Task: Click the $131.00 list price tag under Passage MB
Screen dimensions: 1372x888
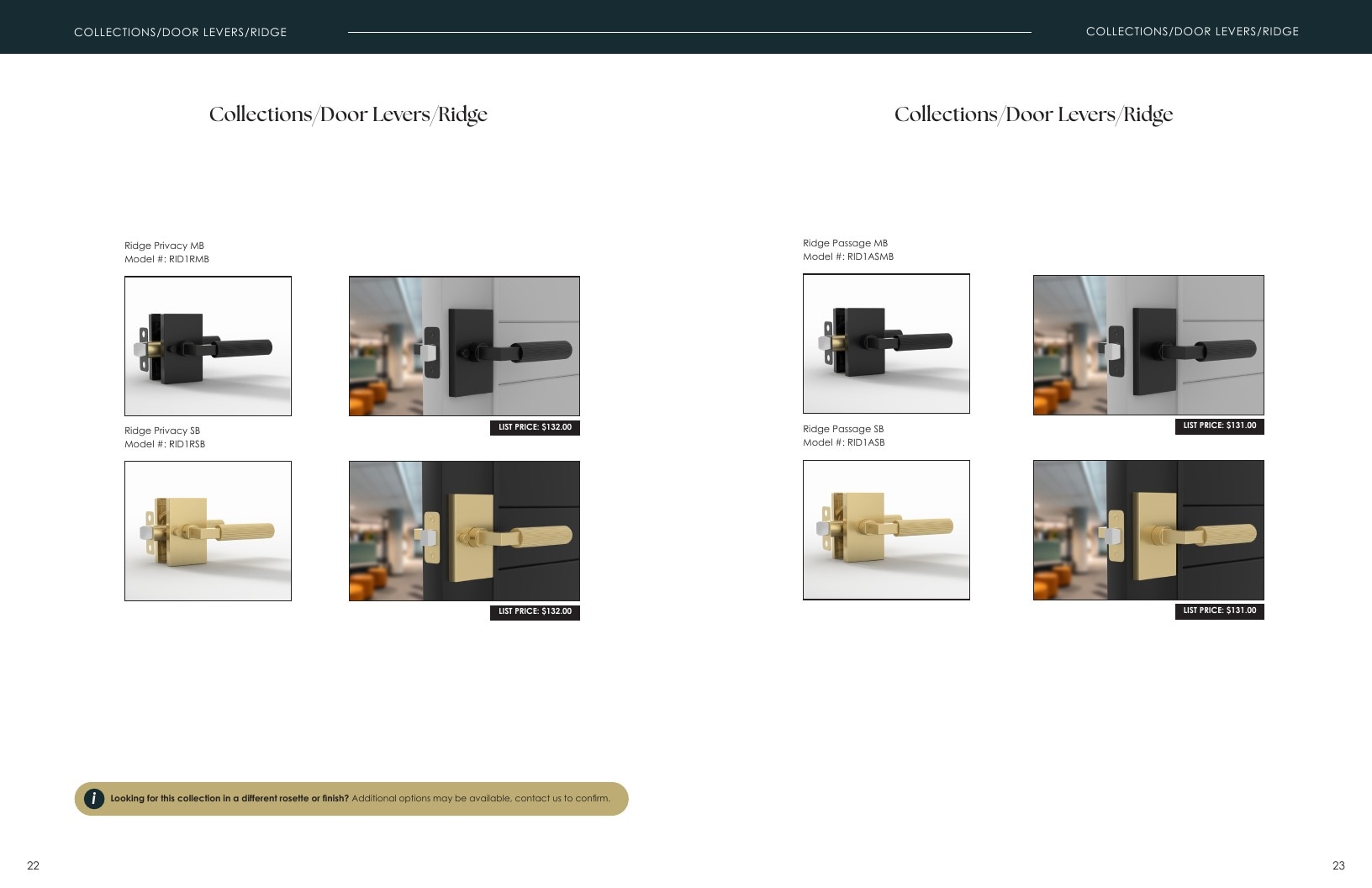Action: [1219, 426]
